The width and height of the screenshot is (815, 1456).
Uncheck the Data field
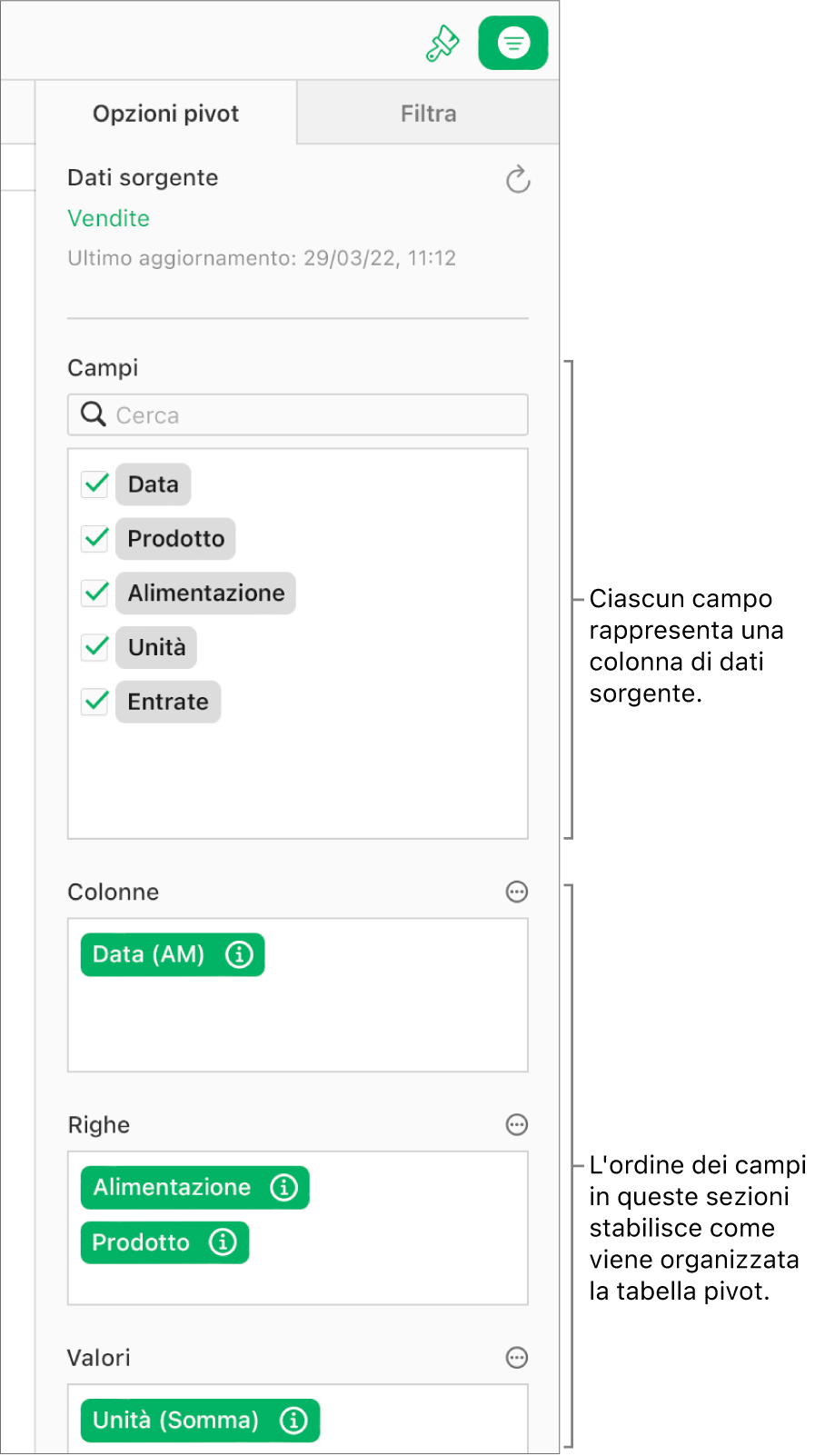[x=94, y=484]
